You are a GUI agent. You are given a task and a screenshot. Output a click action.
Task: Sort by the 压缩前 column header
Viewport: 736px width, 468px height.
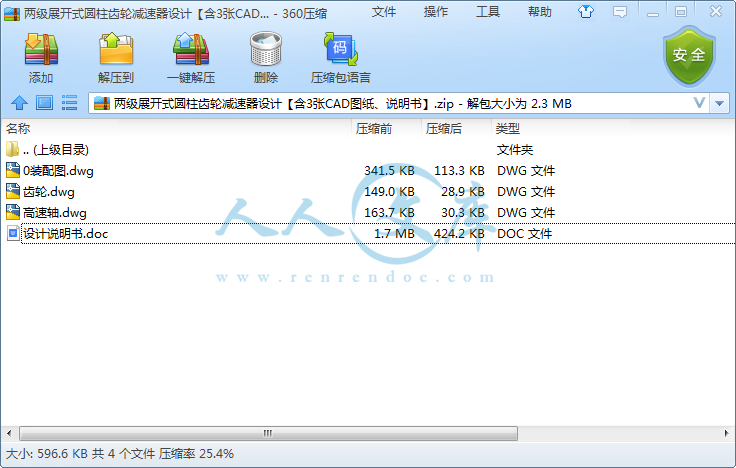point(386,129)
